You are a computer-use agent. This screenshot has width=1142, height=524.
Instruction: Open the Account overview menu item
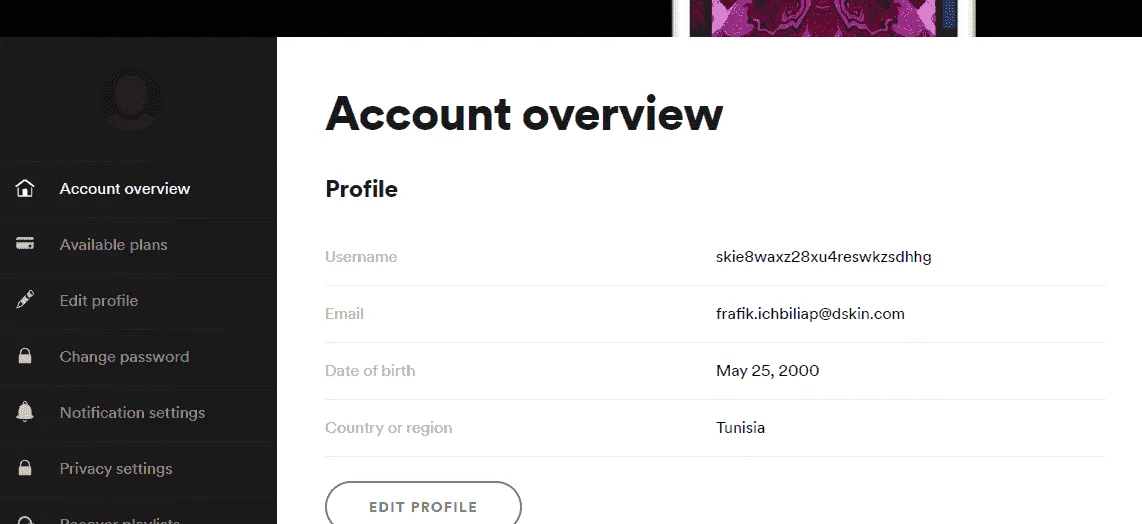[138, 189]
